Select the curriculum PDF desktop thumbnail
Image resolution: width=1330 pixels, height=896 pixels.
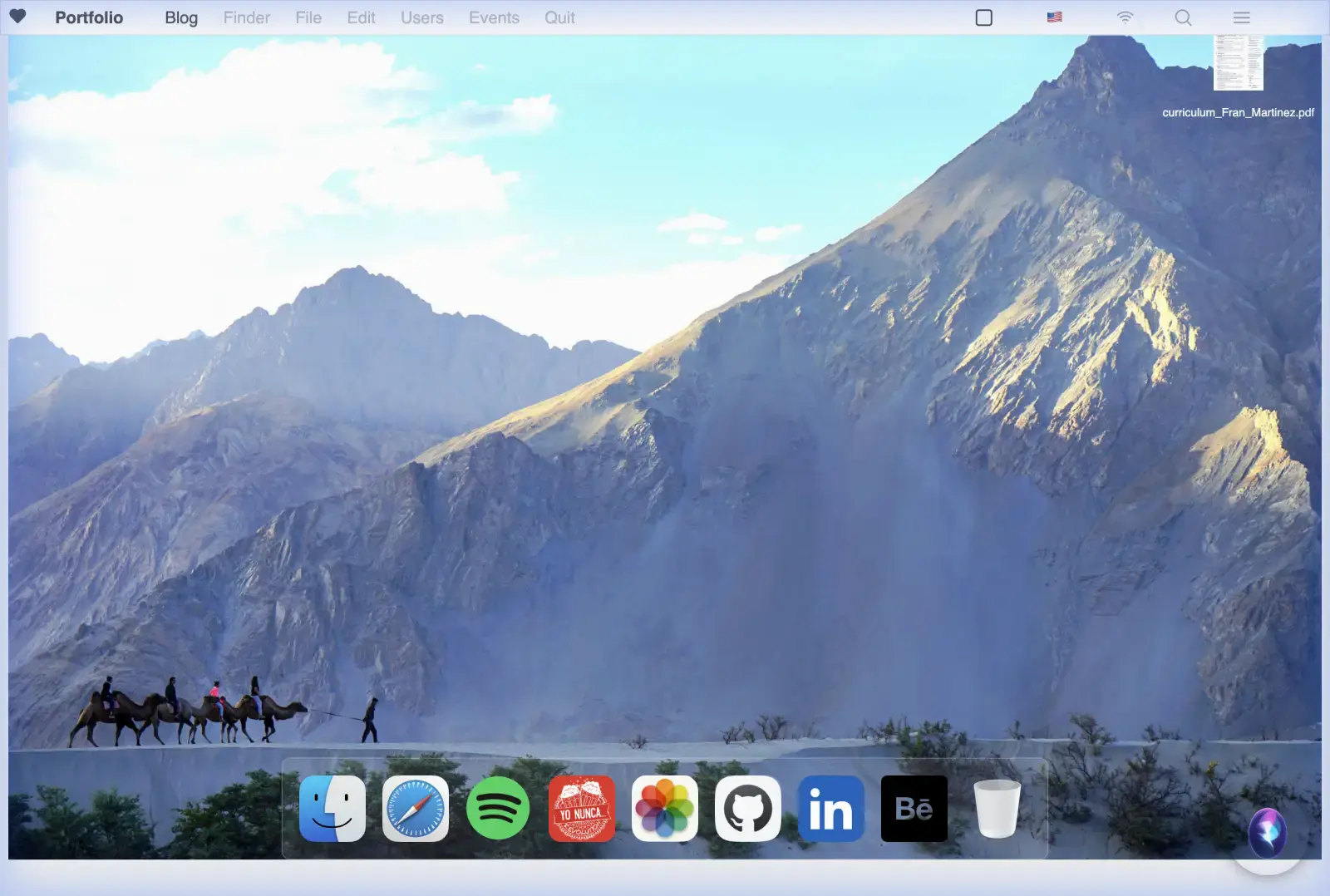coord(1239,62)
